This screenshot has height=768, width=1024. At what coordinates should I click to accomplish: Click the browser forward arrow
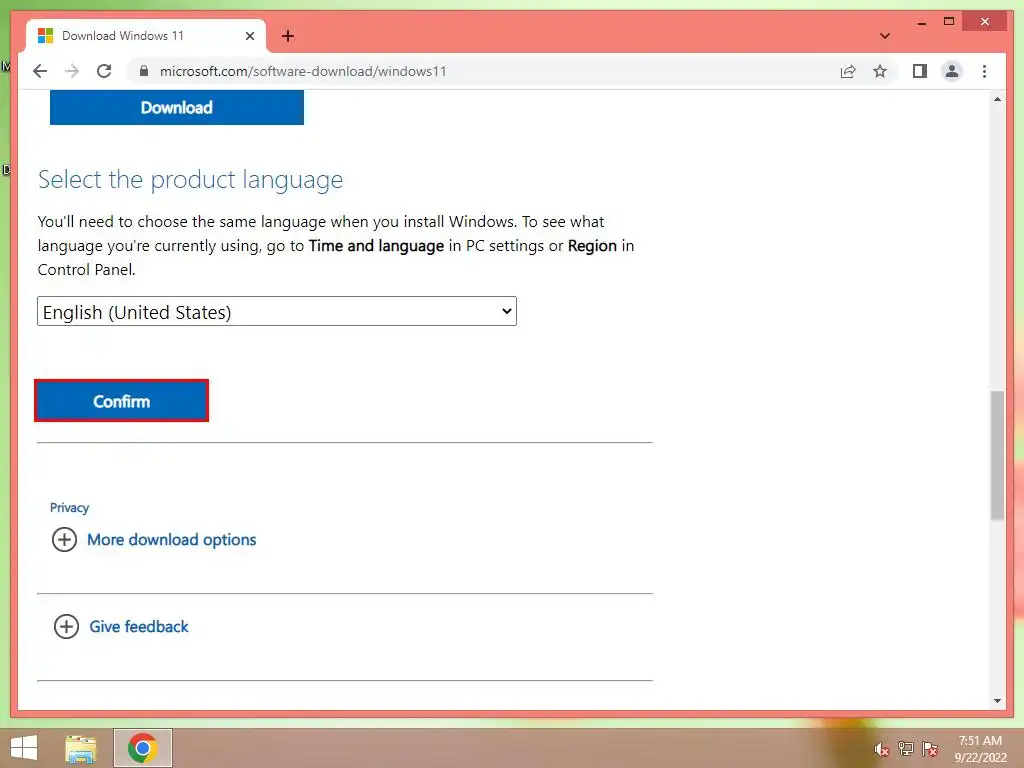click(72, 71)
